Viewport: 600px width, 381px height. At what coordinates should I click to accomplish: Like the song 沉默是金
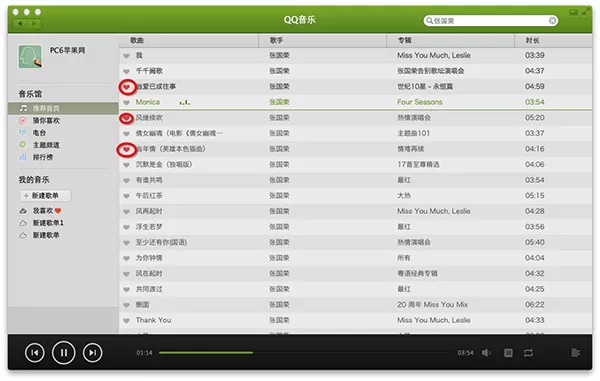pos(126,165)
